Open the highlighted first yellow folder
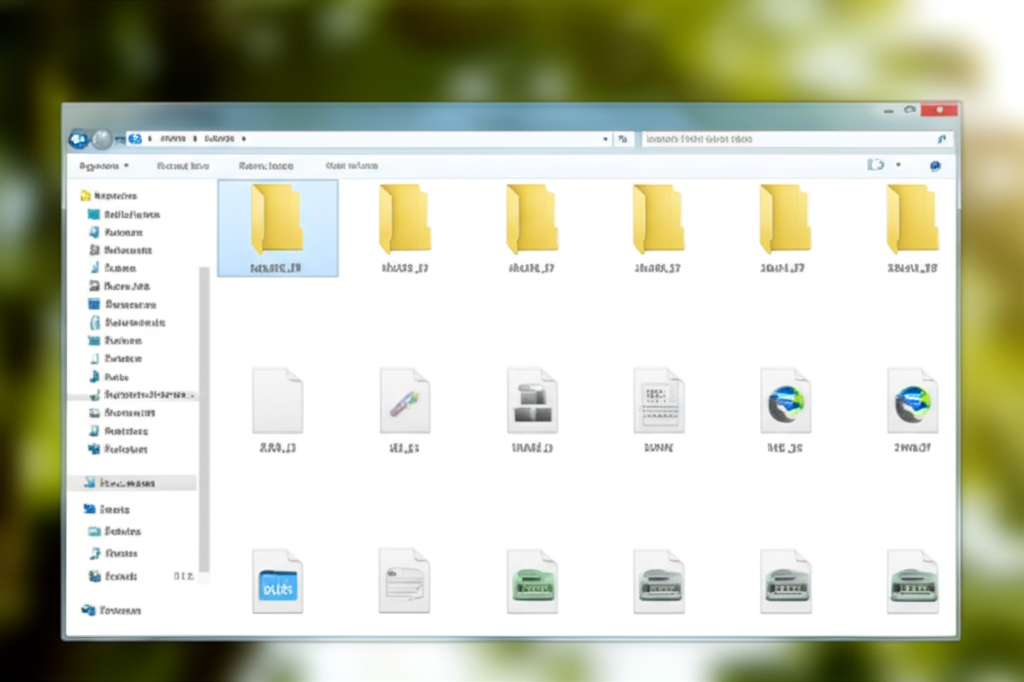This screenshot has height=682, width=1024. click(x=277, y=219)
